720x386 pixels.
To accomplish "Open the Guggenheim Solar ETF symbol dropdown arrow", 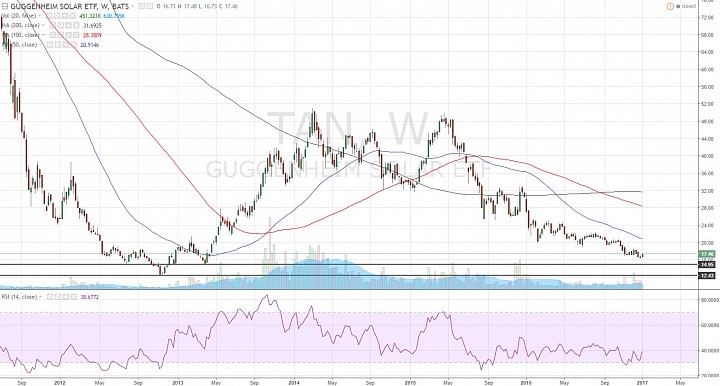I will (x=132, y=6).
